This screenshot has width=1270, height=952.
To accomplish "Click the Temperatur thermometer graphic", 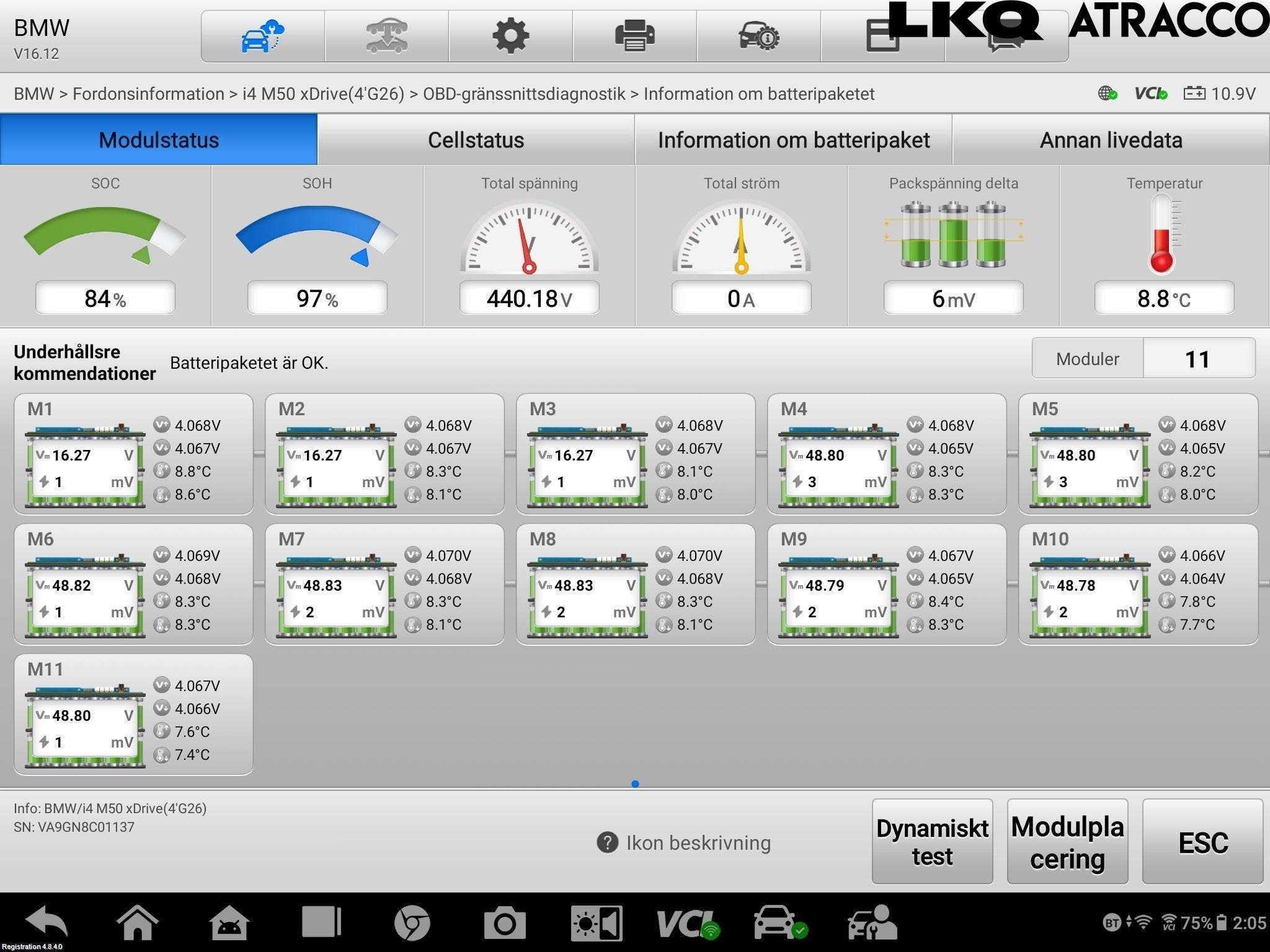I will point(1164,234).
